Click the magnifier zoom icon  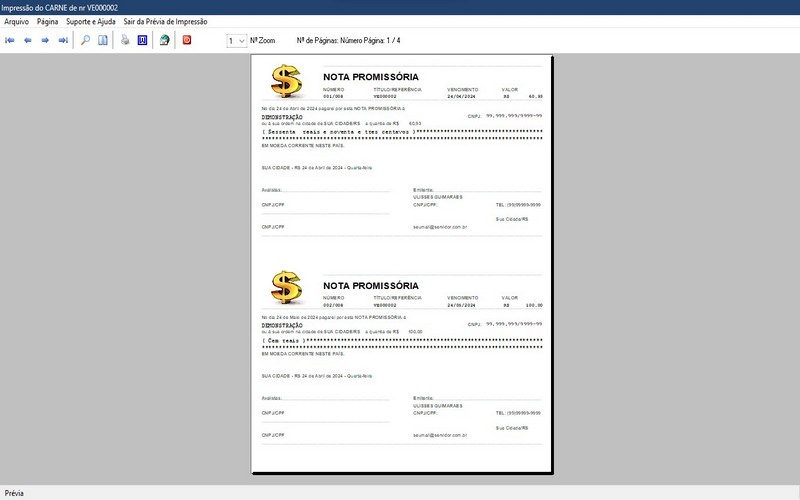pyautogui.click(x=85, y=40)
